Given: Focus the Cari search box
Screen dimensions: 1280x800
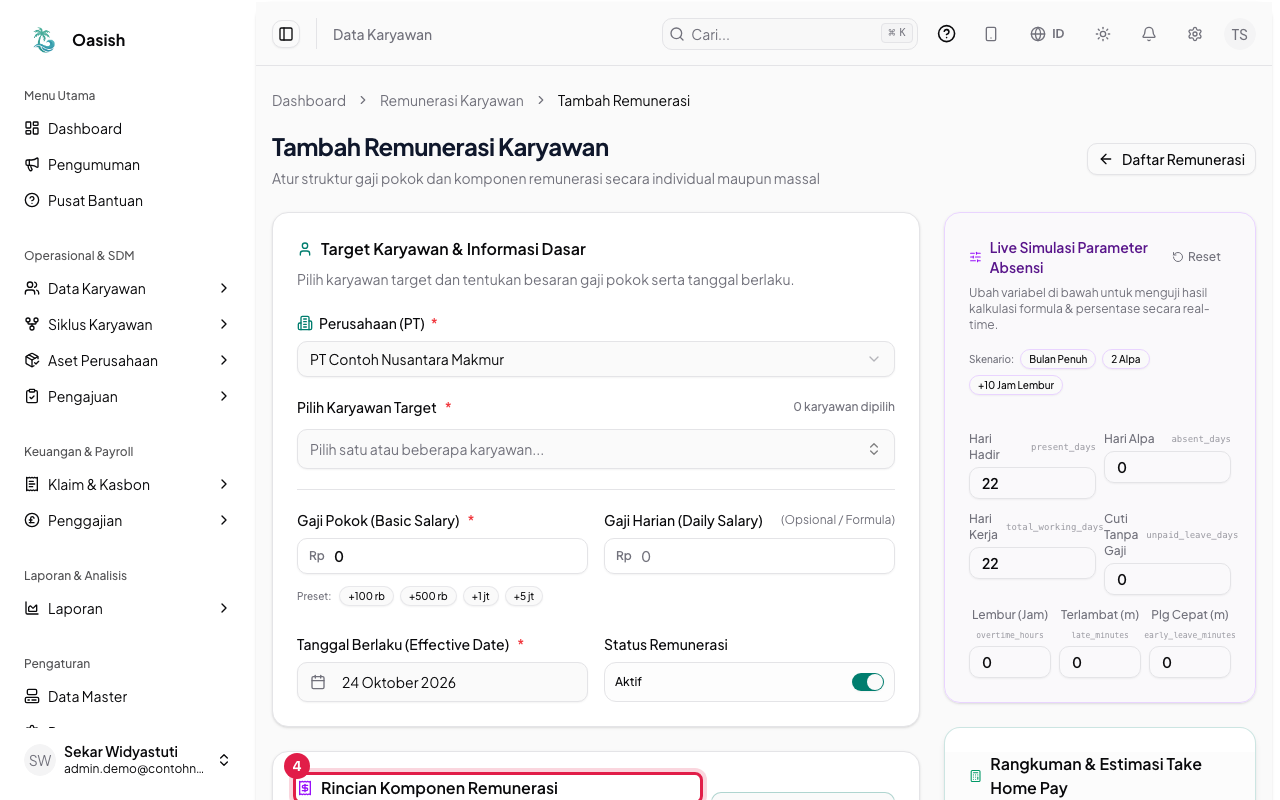Looking at the screenshot, I should [790, 34].
